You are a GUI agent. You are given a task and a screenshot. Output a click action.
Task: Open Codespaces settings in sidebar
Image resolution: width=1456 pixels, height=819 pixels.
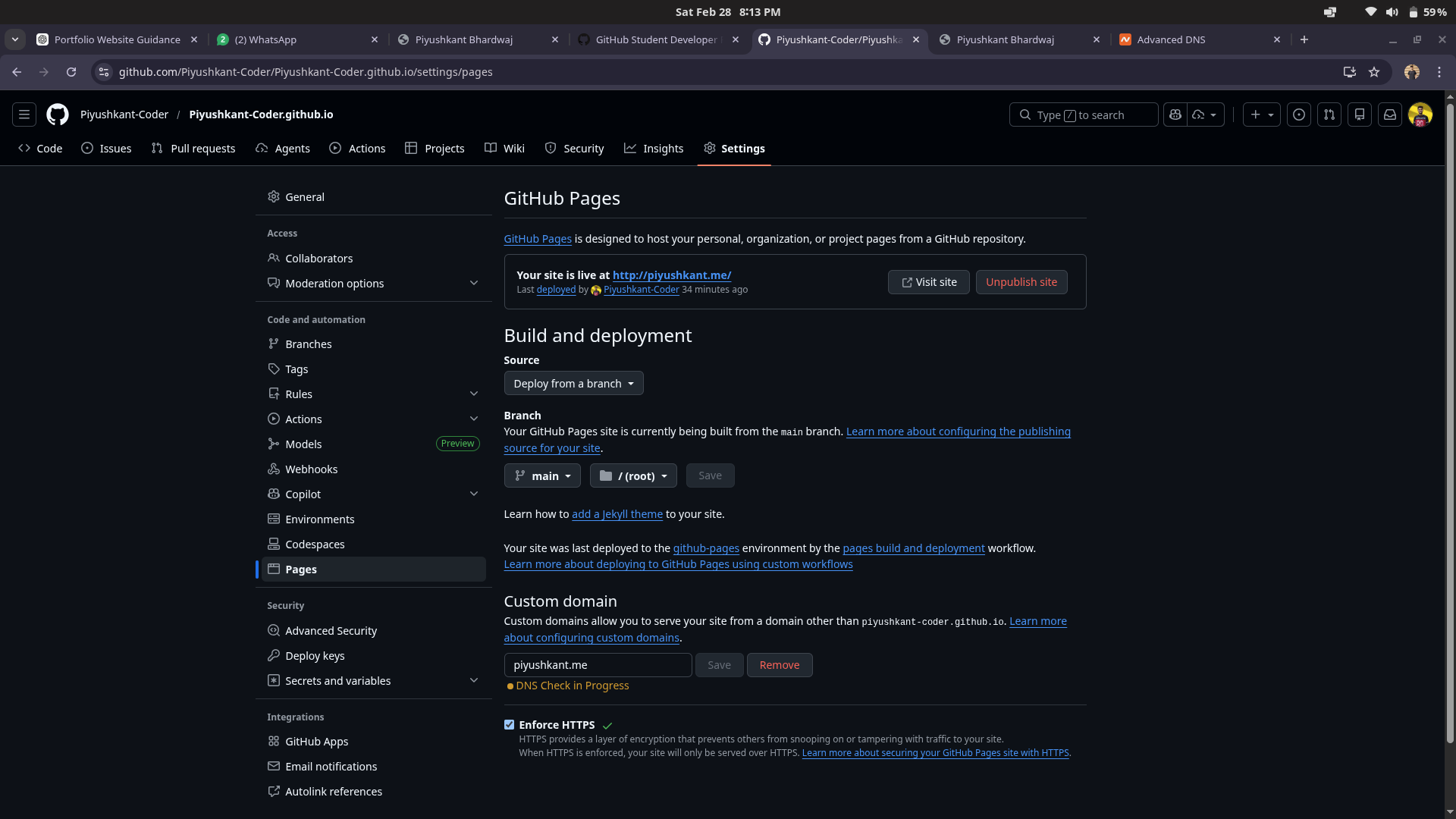[x=374, y=544]
